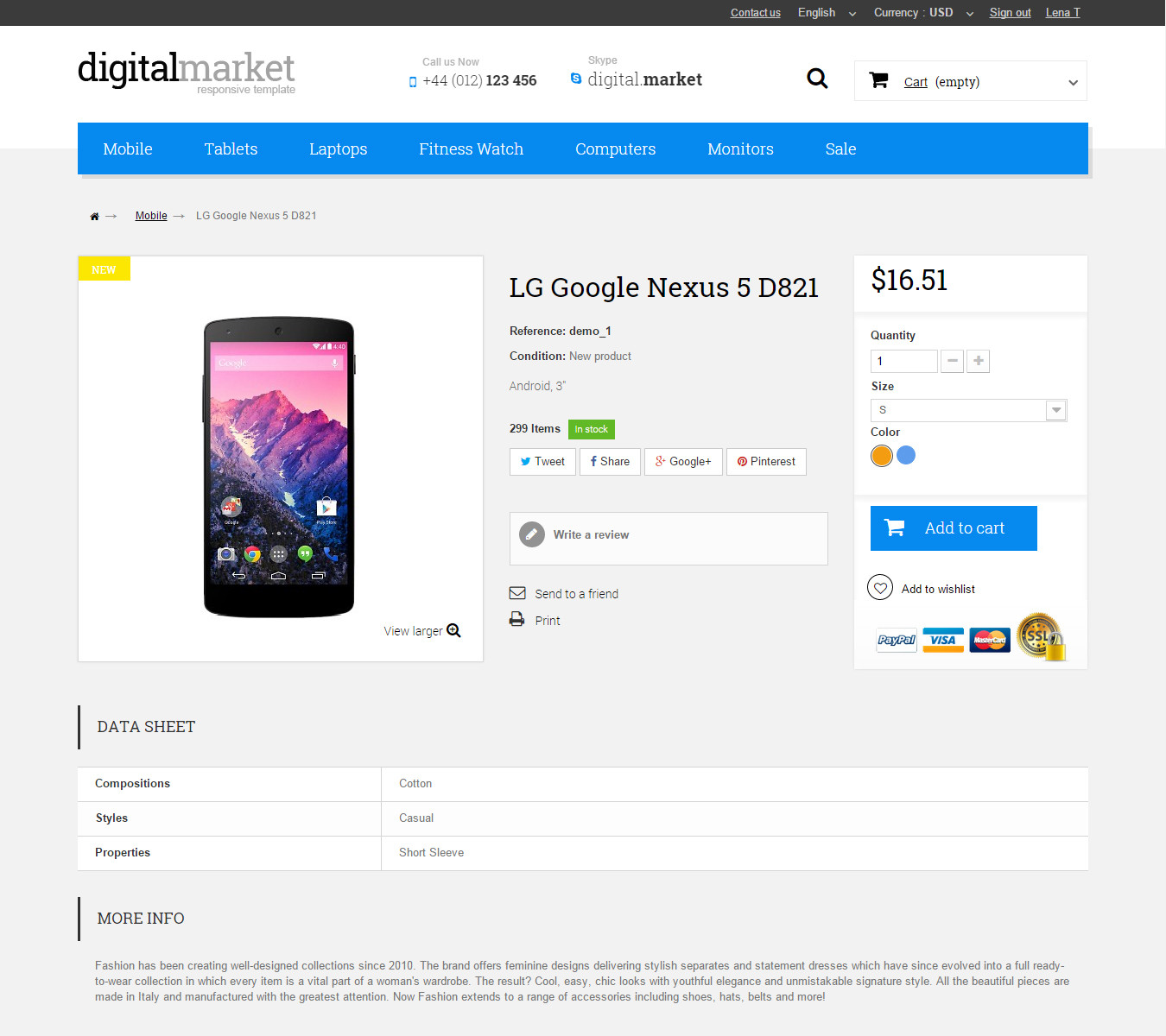Image resolution: width=1166 pixels, height=1036 pixels.
Task: Click the quantity input field
Action: [903, 361]
